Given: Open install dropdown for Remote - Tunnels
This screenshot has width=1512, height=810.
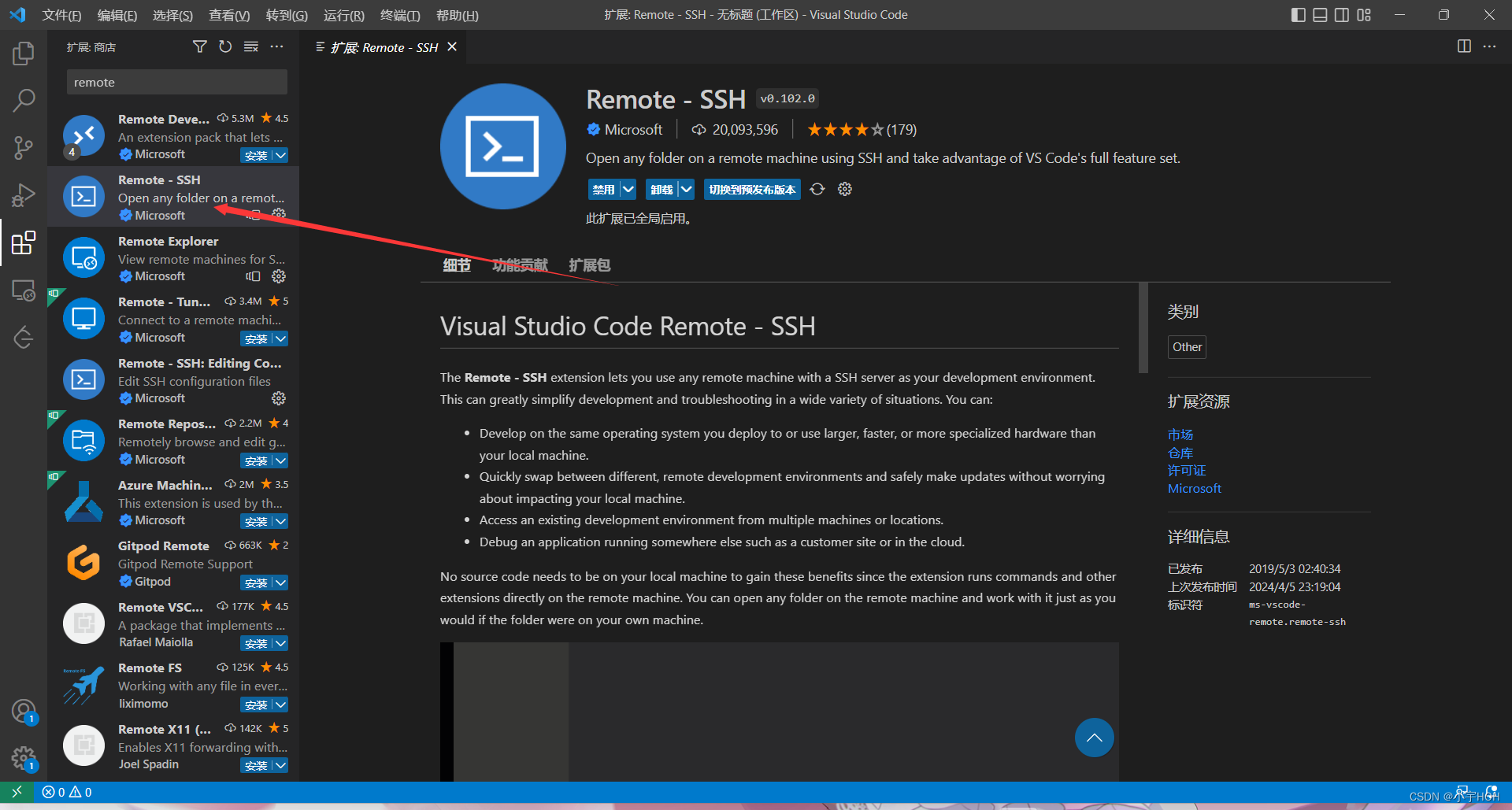Looking at the screenshot, I should (x=280, y=338).
